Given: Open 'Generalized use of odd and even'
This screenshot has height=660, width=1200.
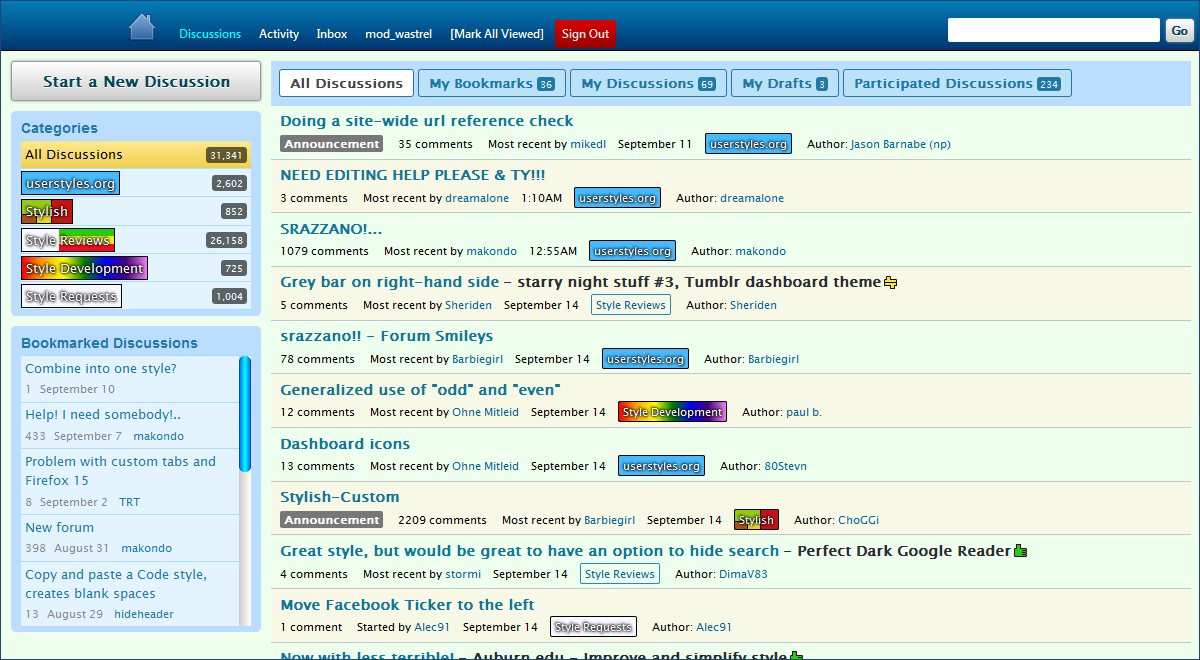Looking at the screenshot, I should (x=420, y=390).
